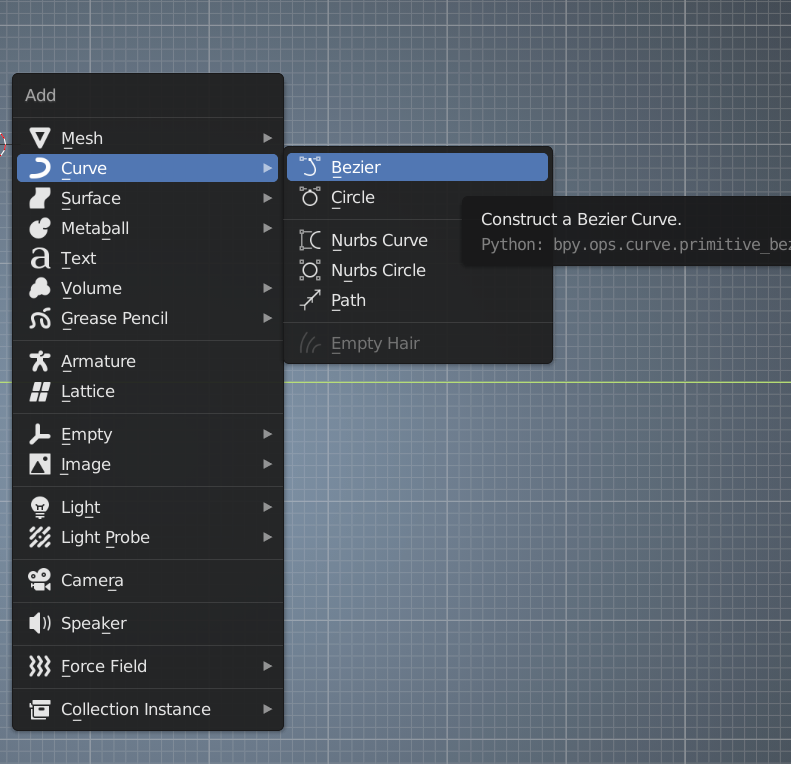Expand the Force Field submenu arrow
Image resolution: width=791 pixels, height=764 pixels.
pos(267,666)
